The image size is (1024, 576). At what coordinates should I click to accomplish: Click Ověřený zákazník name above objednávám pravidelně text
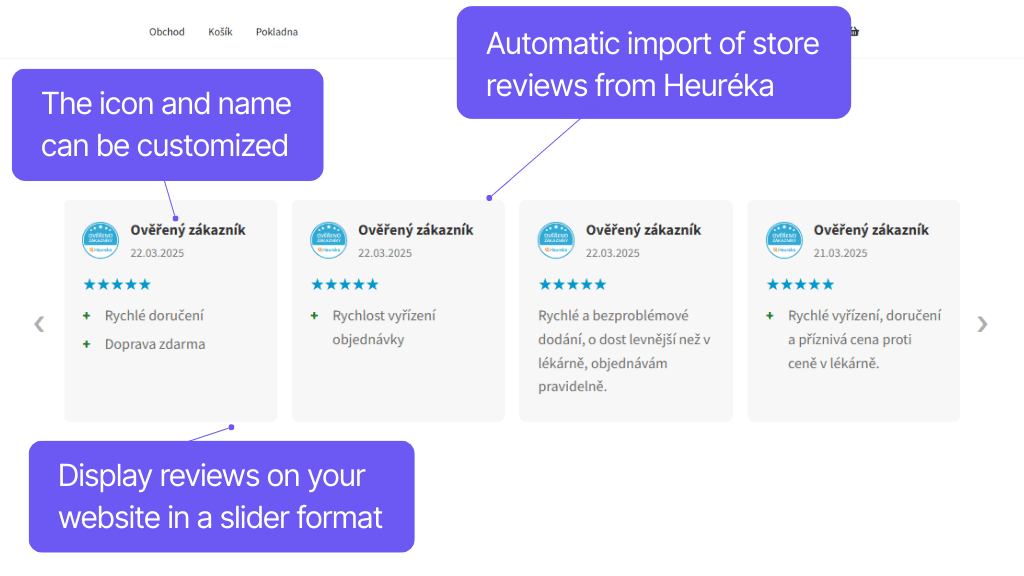click(643, 230)
